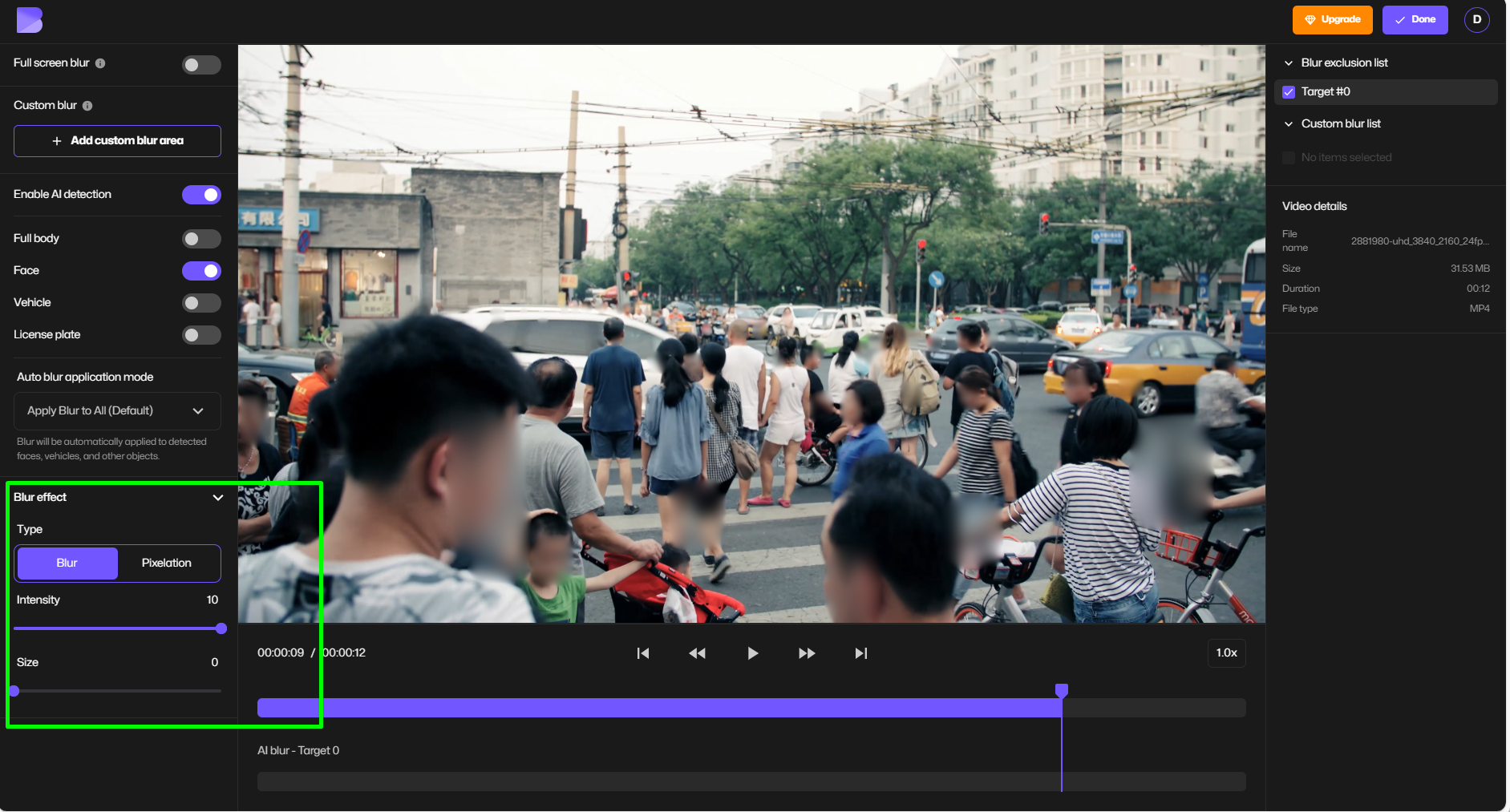Collapse the Blur effect section

click(x=217, y=497)
